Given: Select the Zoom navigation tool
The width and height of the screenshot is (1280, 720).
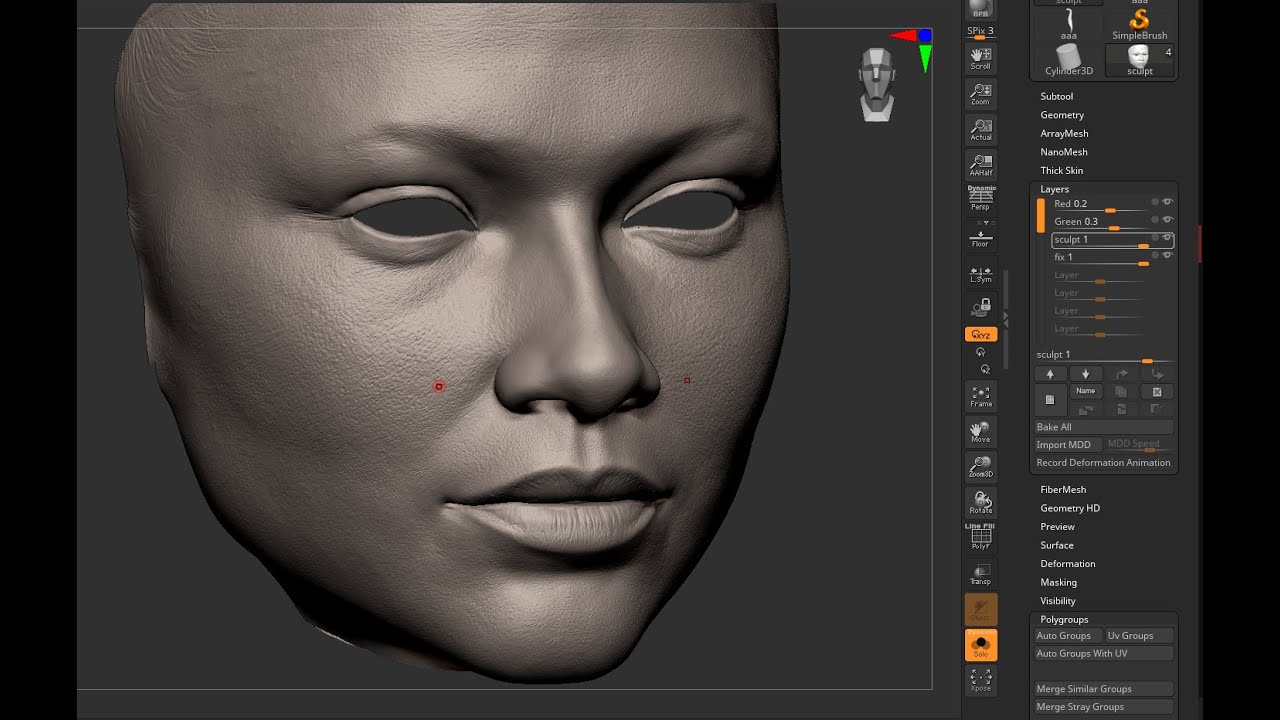Looking at the screenshot, I should (x=980, y=94).
